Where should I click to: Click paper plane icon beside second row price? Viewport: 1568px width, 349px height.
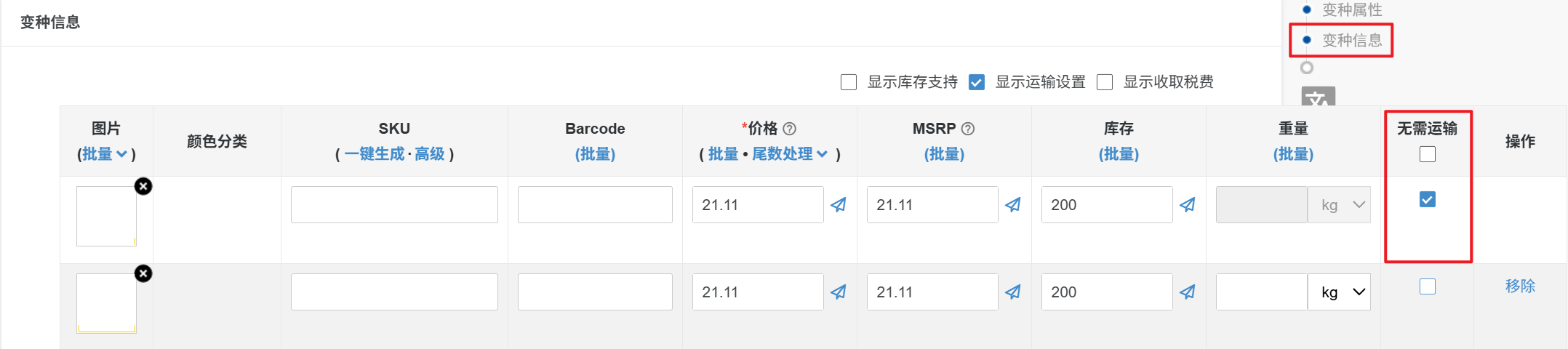click(839, 292)
